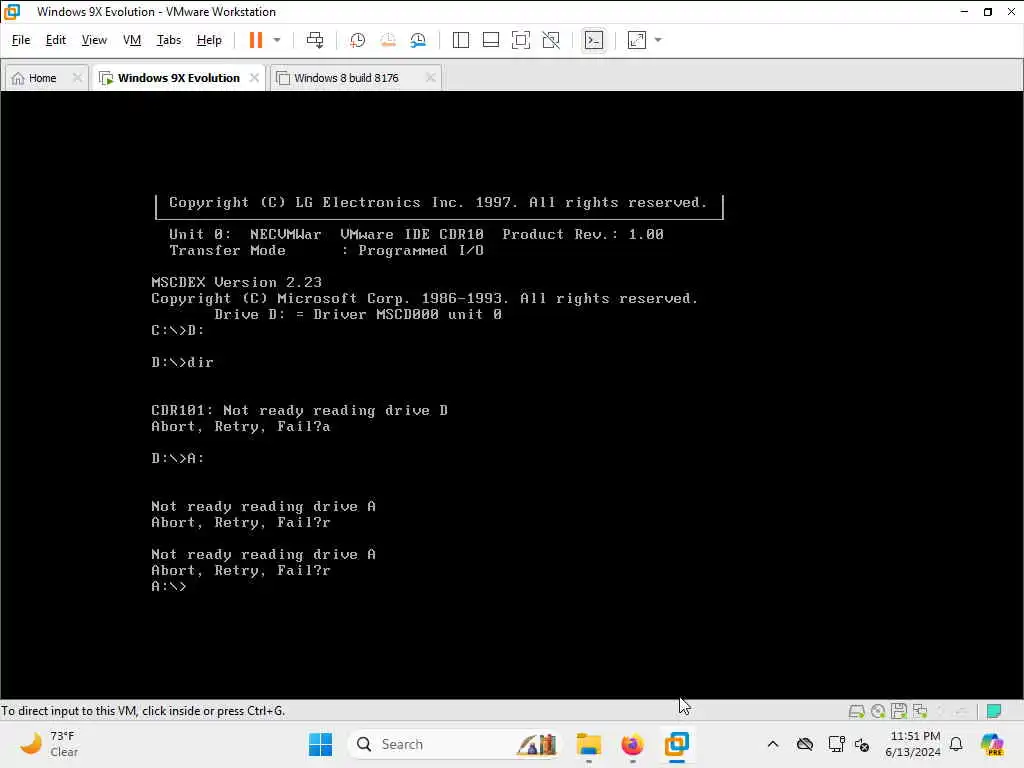Click the CD/DVD drive status icon

[x=878, y=711]
